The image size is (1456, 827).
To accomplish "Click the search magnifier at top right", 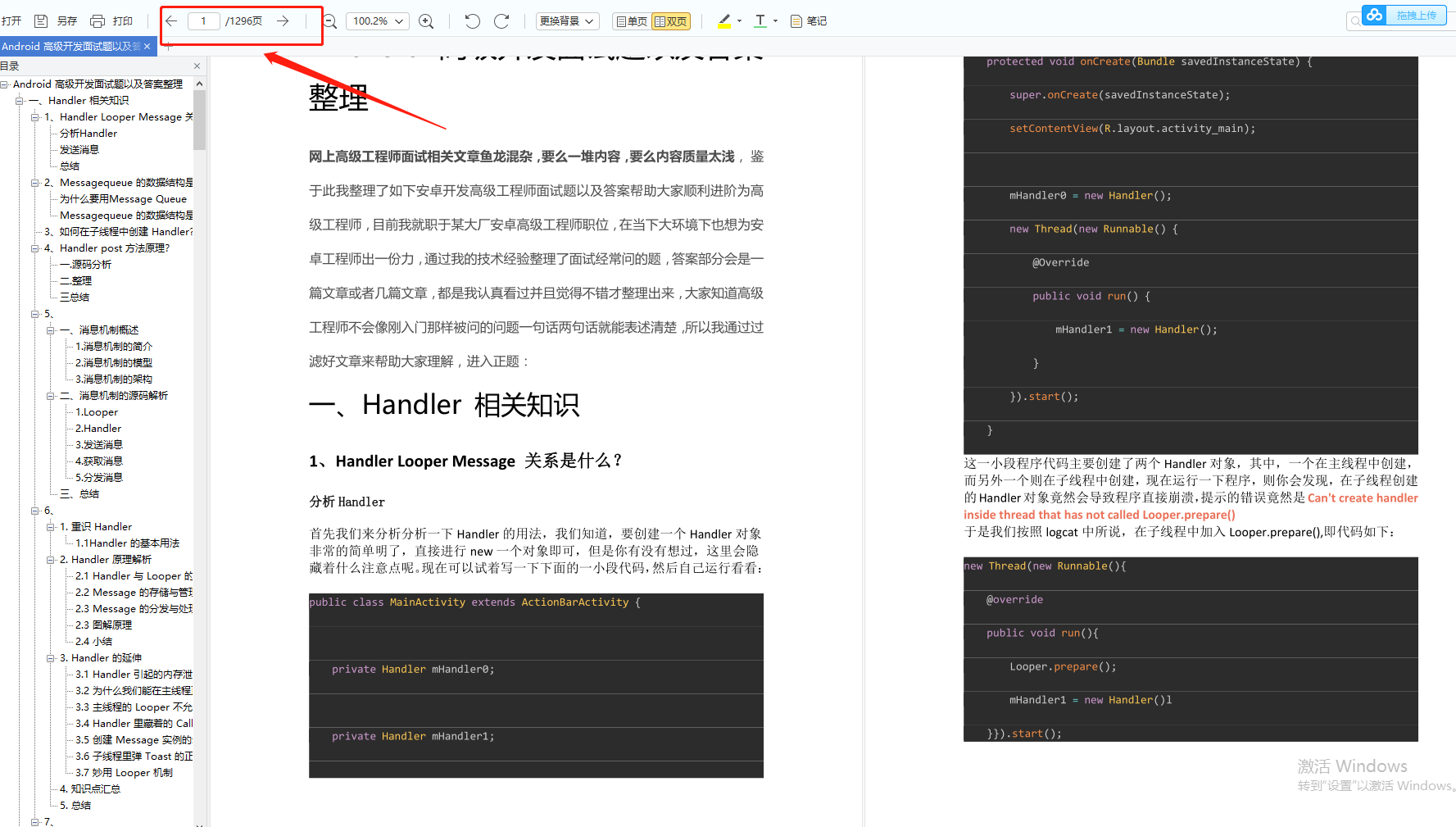I will coord(1356,20).
